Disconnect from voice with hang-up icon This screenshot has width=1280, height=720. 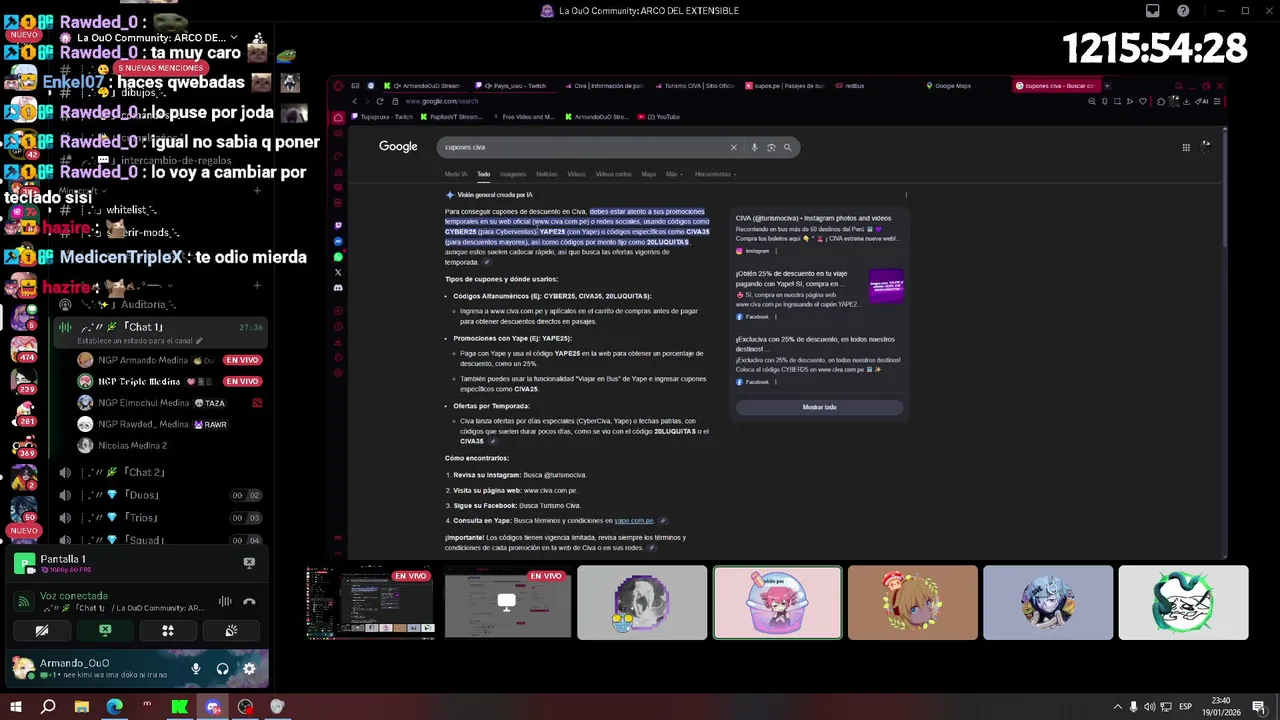[x=249, y=601]
